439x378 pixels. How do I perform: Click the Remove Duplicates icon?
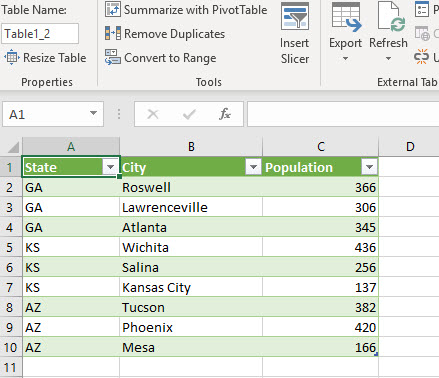(113, 34)
